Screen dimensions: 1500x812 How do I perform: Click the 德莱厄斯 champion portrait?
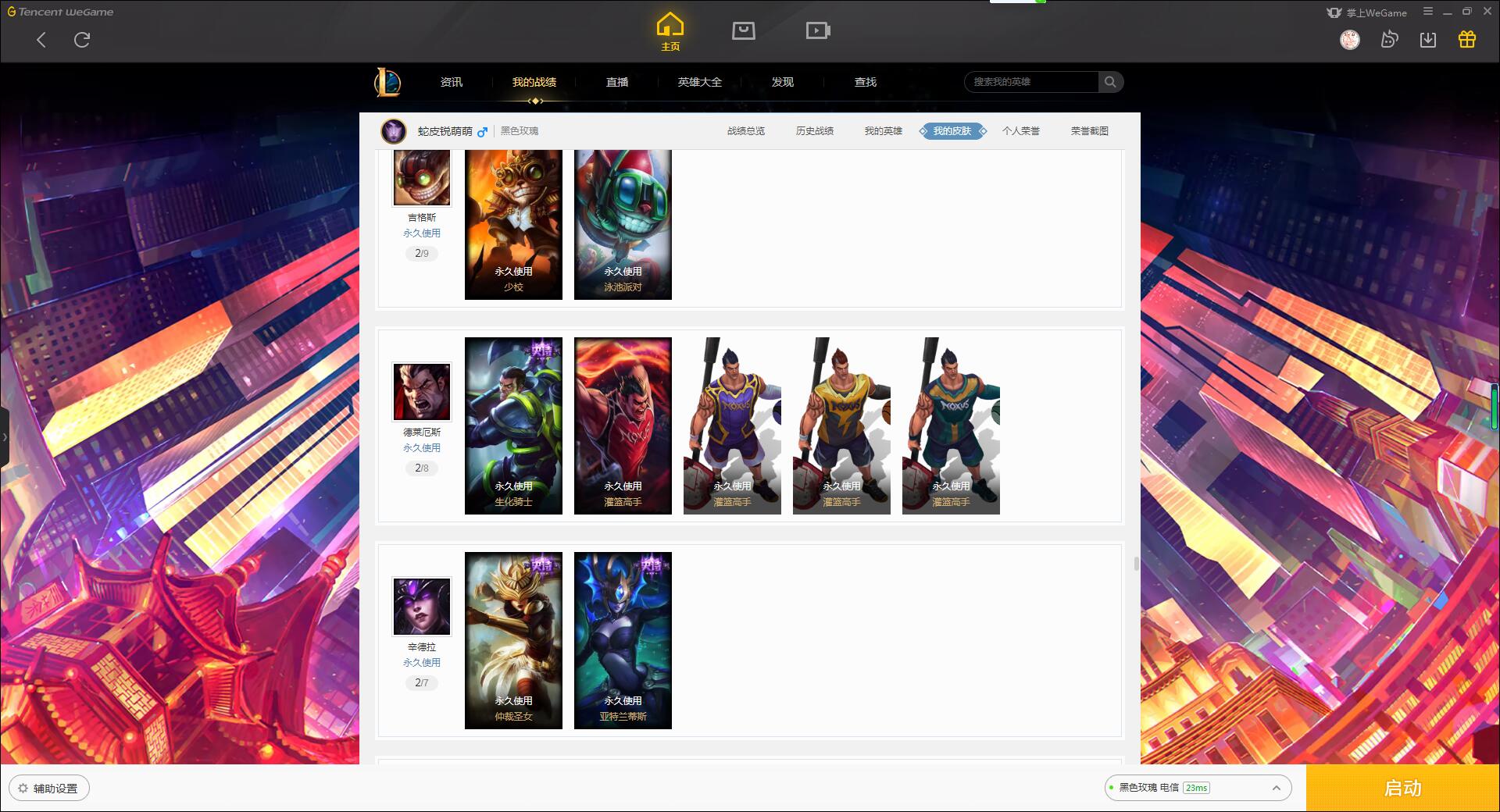(x=422, y=392)
